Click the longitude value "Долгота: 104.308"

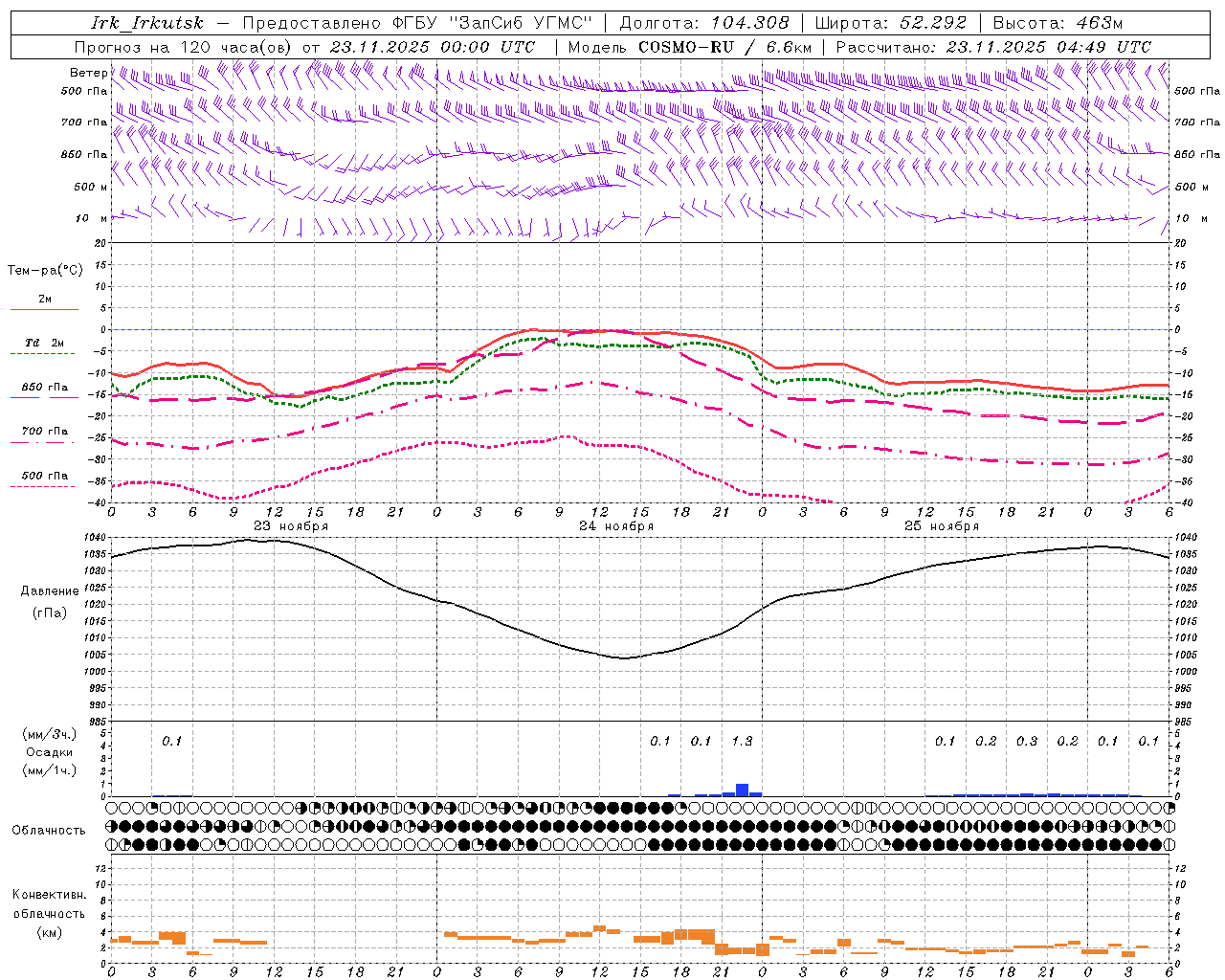(x=704, y=23)
